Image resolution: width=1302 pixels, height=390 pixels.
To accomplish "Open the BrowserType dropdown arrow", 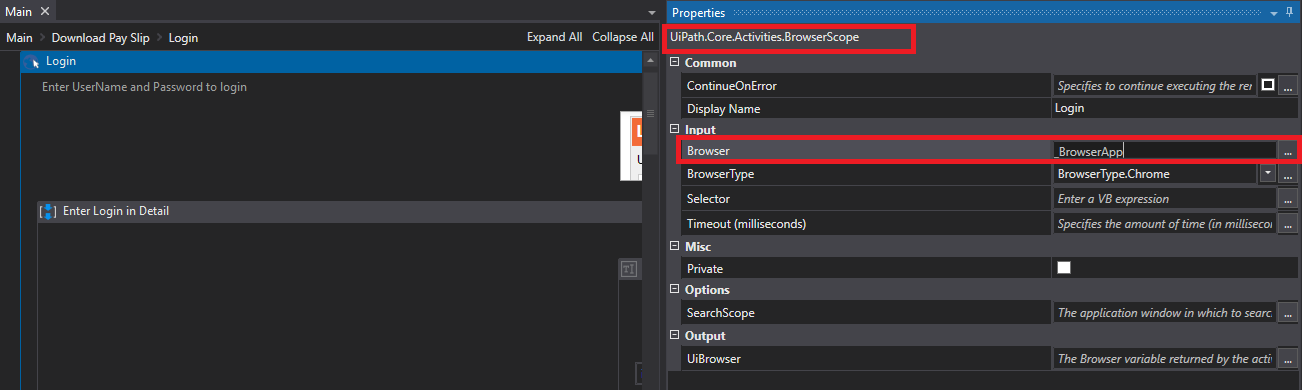I will point(1267,173).
